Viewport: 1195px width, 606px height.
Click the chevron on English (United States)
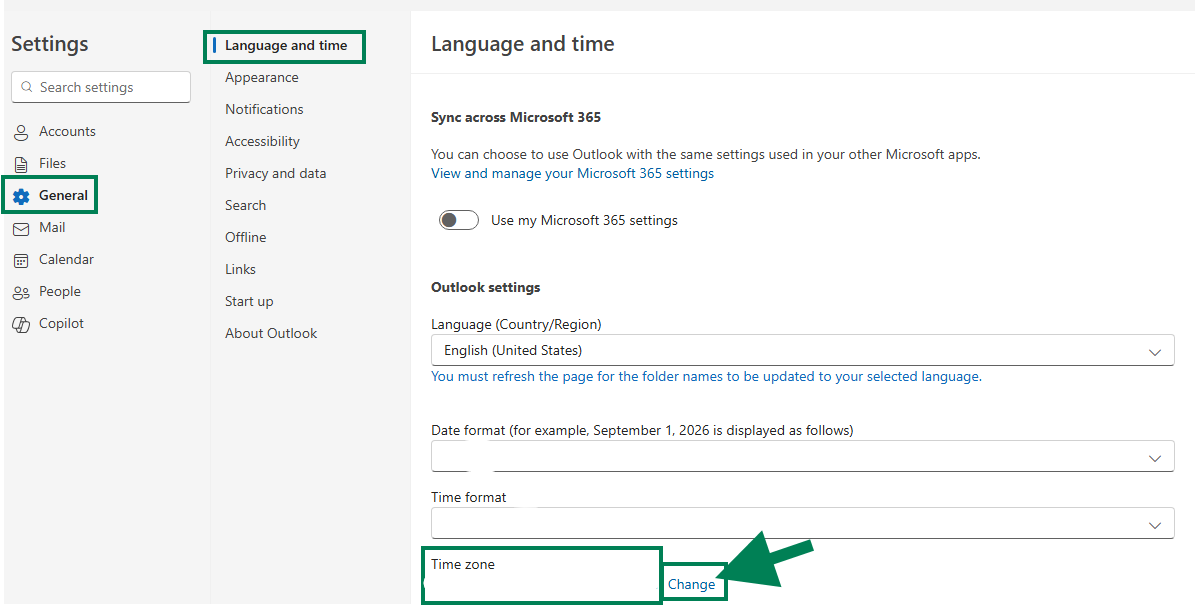pyautogui.click(x=1155, y=352)
